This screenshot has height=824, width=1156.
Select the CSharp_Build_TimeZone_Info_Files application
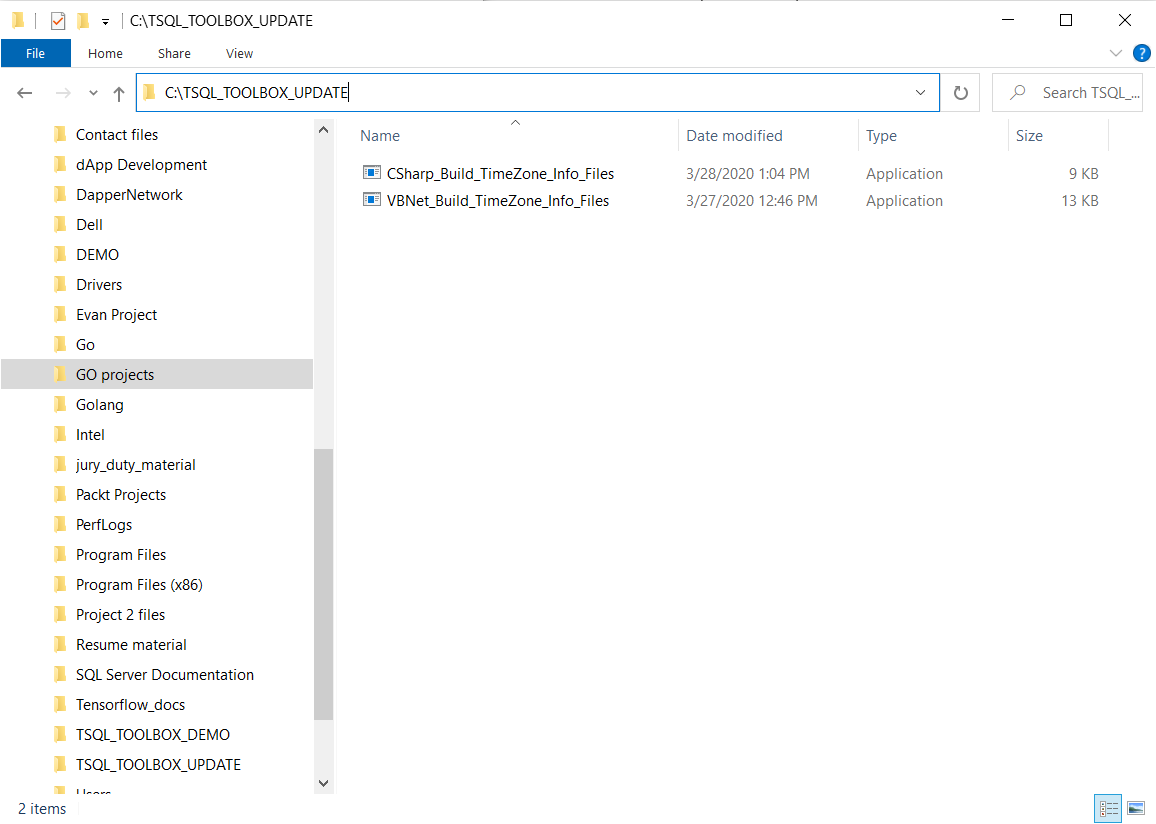click(500, 174)
